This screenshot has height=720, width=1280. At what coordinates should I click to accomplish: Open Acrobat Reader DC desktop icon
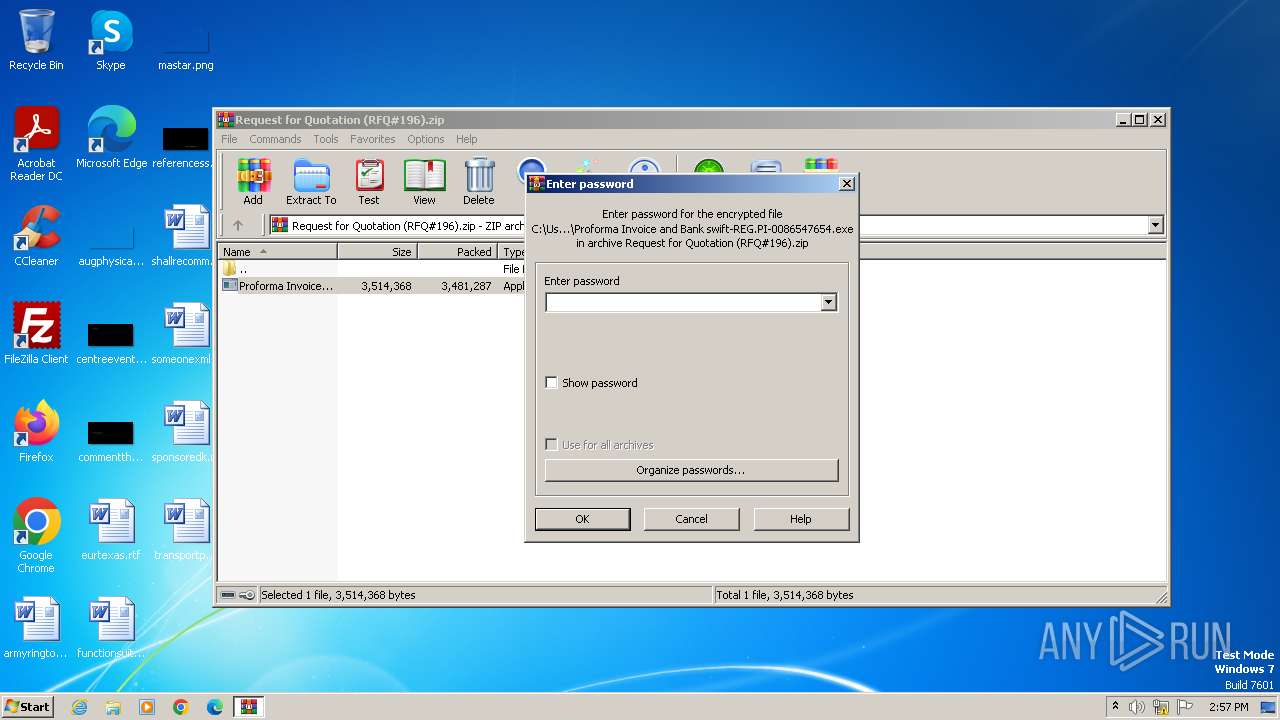(36, 144)
